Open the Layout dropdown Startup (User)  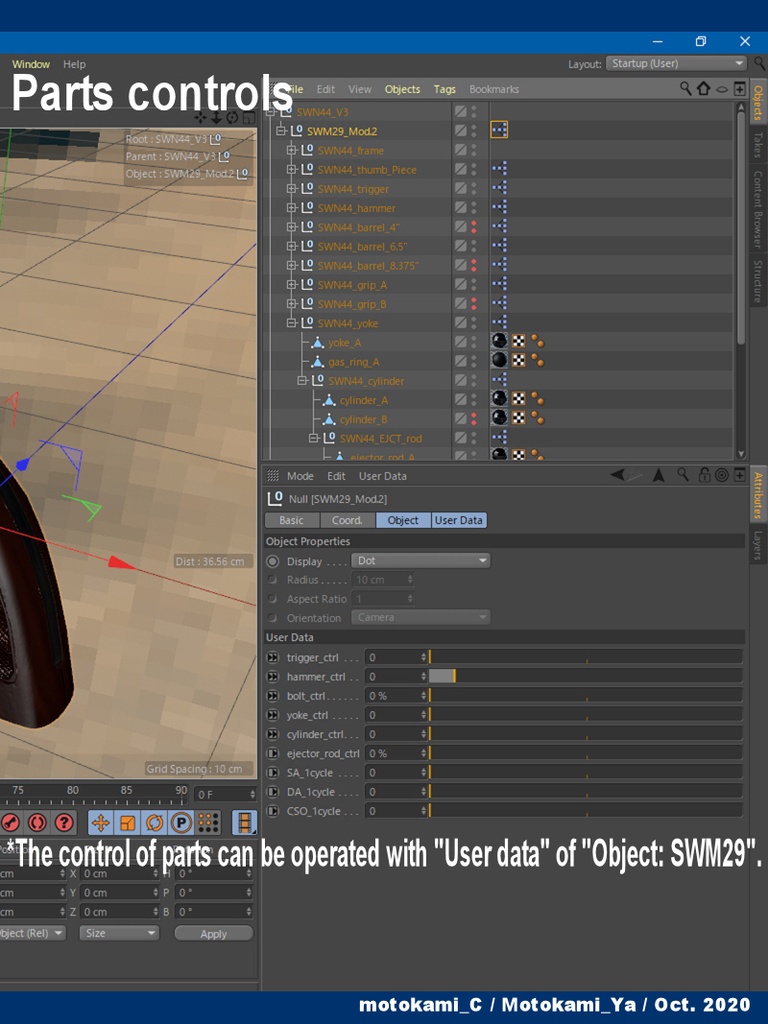point(676,63)
